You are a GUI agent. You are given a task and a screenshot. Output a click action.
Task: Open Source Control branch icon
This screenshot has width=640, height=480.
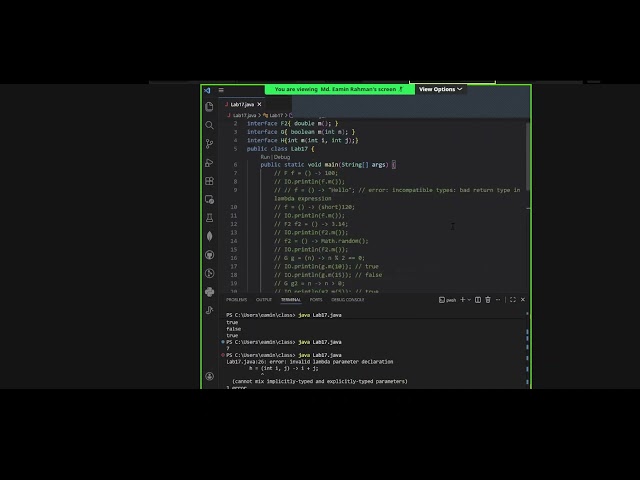[x=209, y=144]
